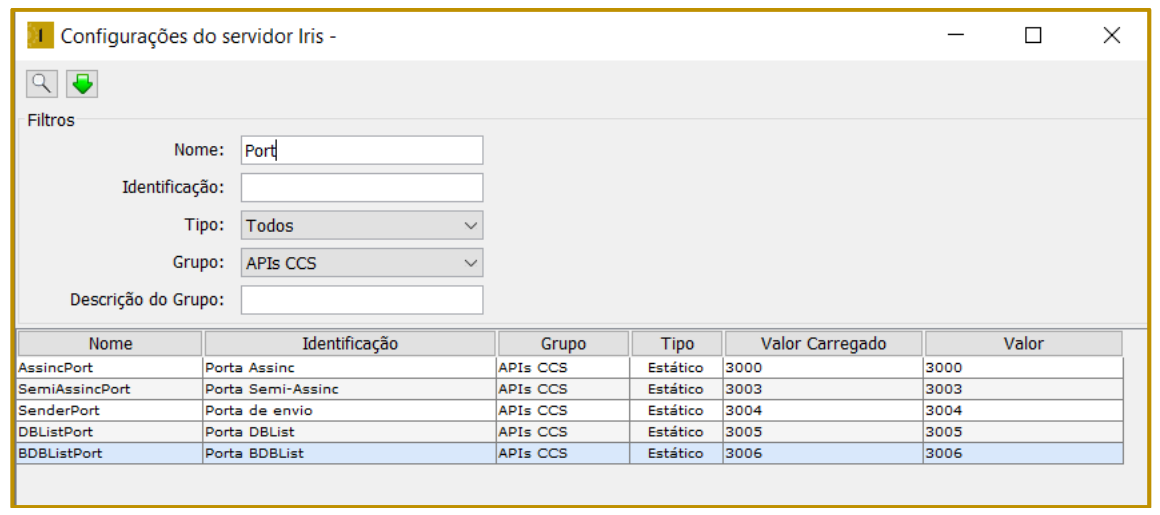Sort by Valor Carregado column header
Viewport: 1160px width, 515px height.
point(823,344)
